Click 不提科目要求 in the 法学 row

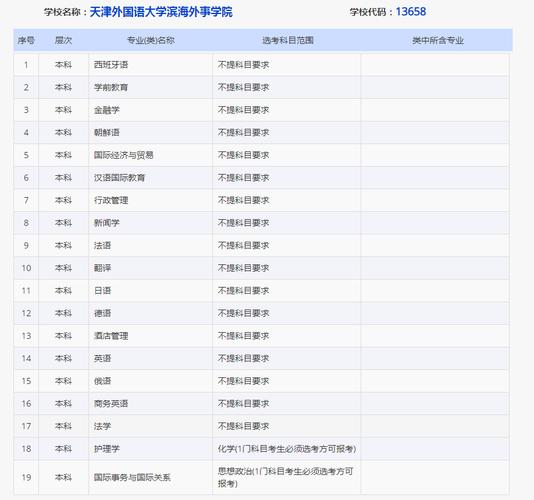coord(244,426)
